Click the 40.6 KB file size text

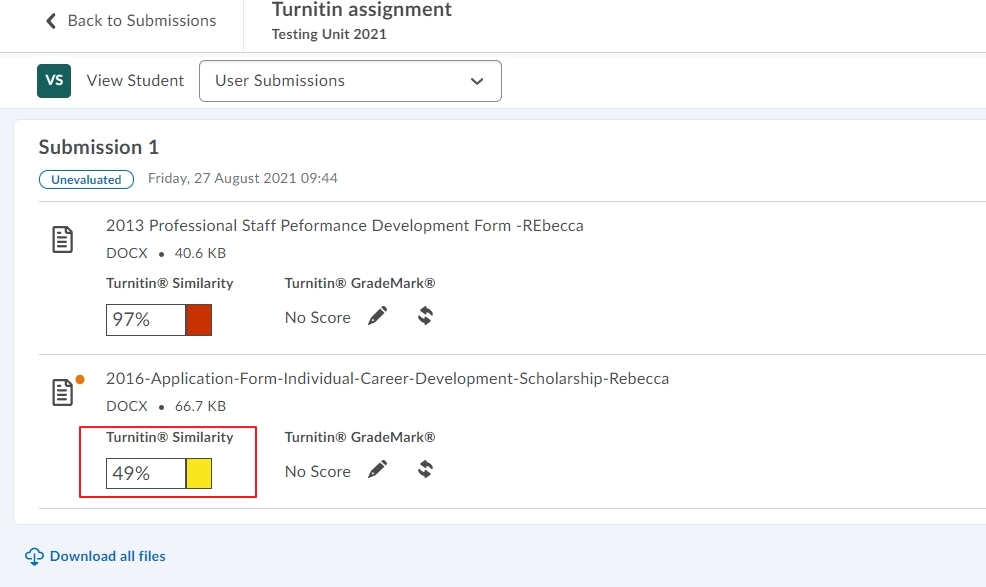(x=200, y=253)
